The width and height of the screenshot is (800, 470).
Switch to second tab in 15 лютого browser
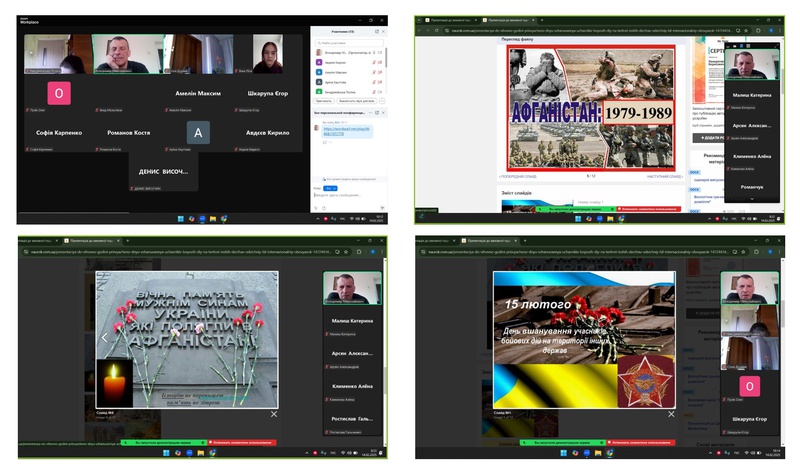tap(490, 240)
